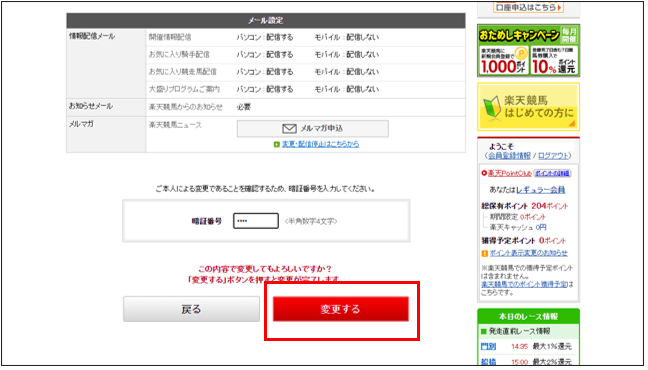The height and width of the screenshot is (370, 648).
Task: Click the orange icon beside ポイント表示変更のお知らせ
Action: 485,253
